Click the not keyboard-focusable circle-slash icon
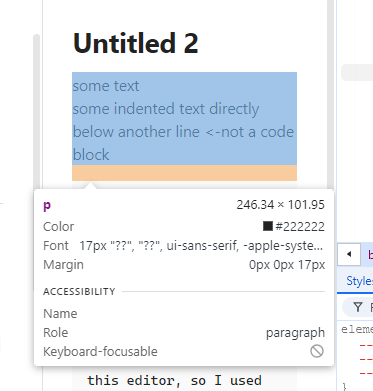Image resolution: width=373 pixels, height=391 pixels. click(317, 351)
